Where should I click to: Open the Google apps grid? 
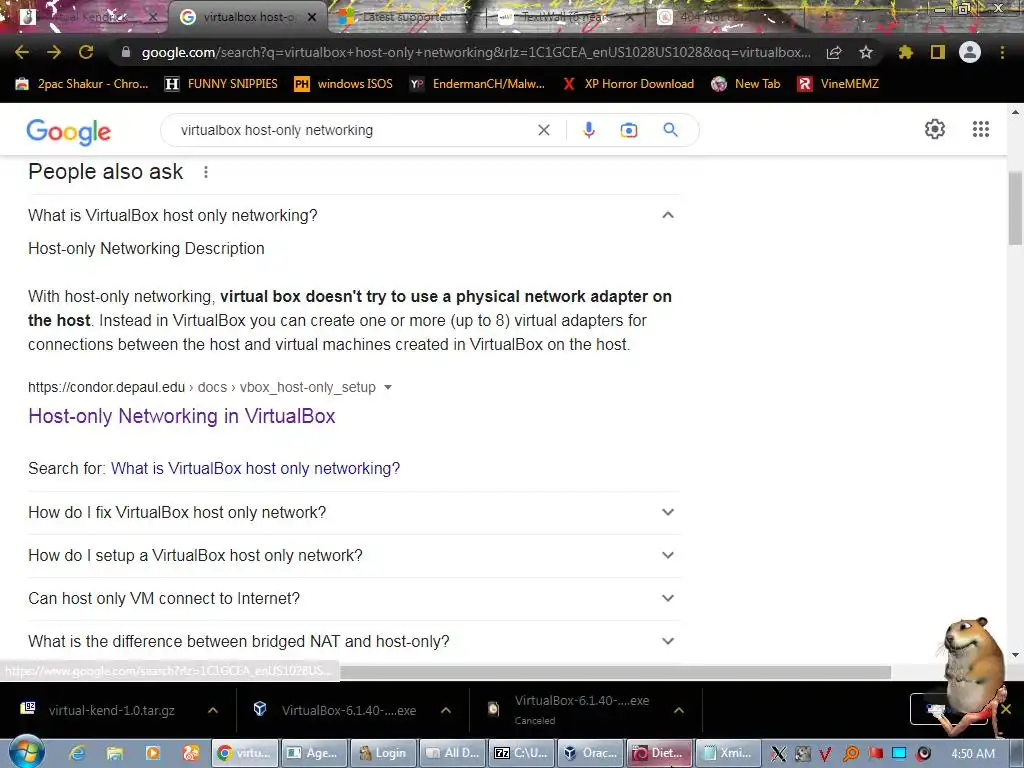980,129
